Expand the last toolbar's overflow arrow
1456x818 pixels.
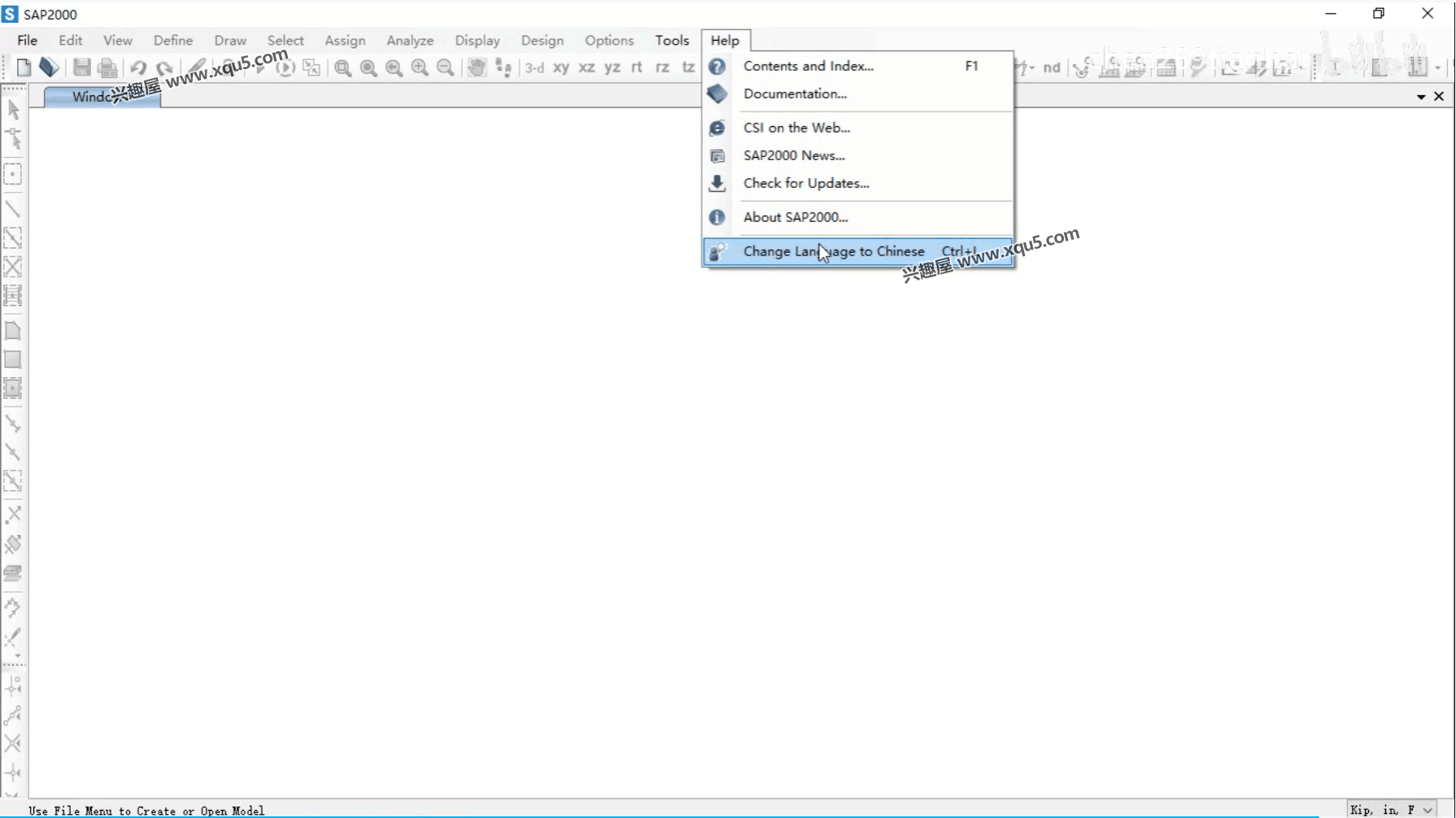[x=1438, y=68]
